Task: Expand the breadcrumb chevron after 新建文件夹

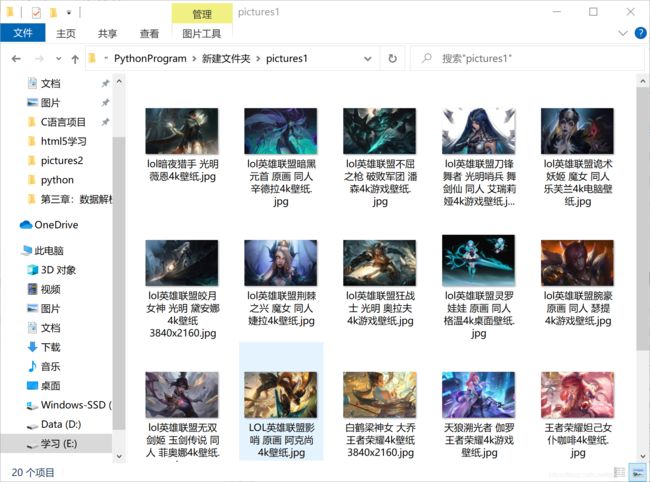Action: coord(258,59)
